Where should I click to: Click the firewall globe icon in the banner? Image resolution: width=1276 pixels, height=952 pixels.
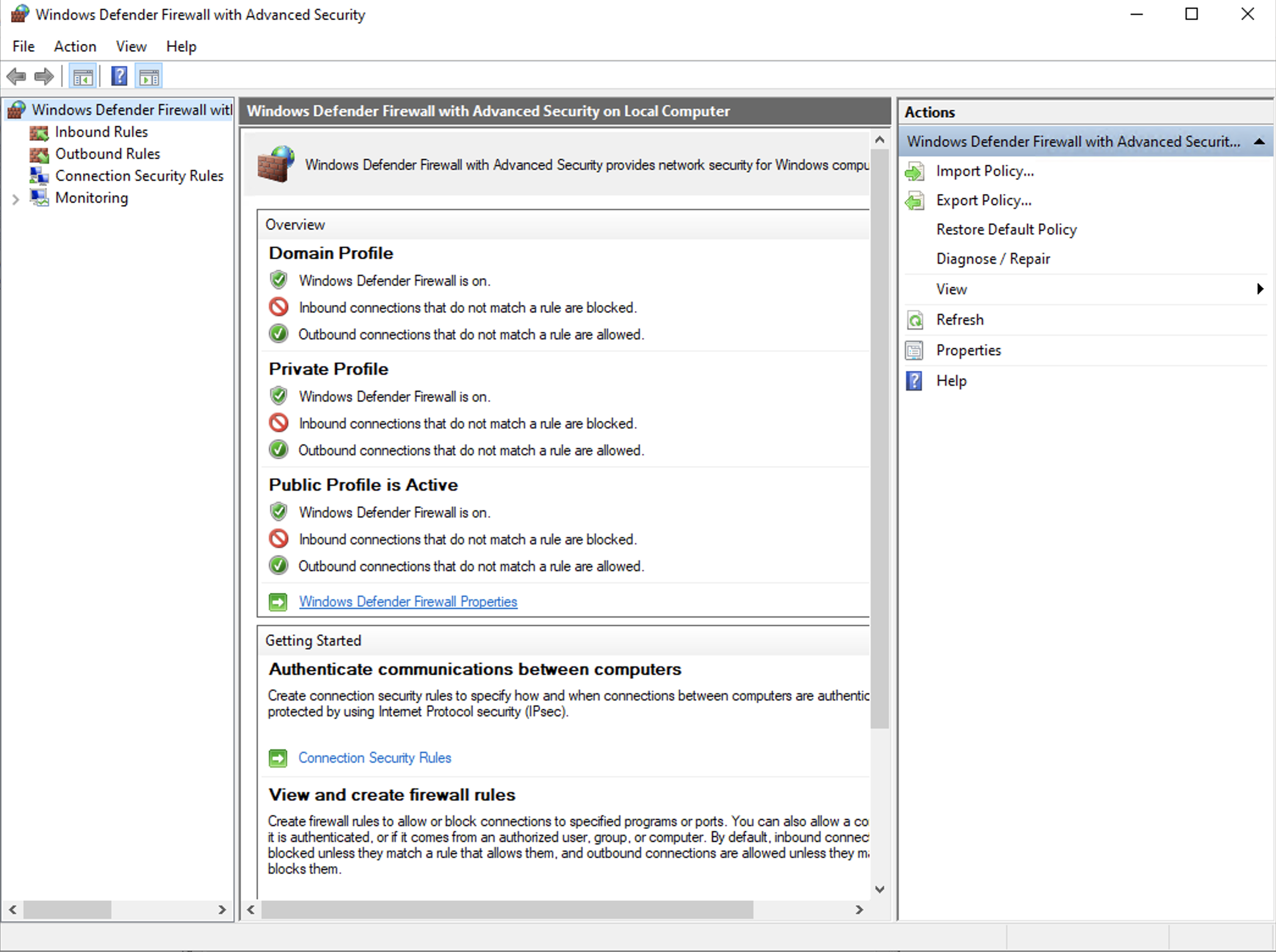276,164
